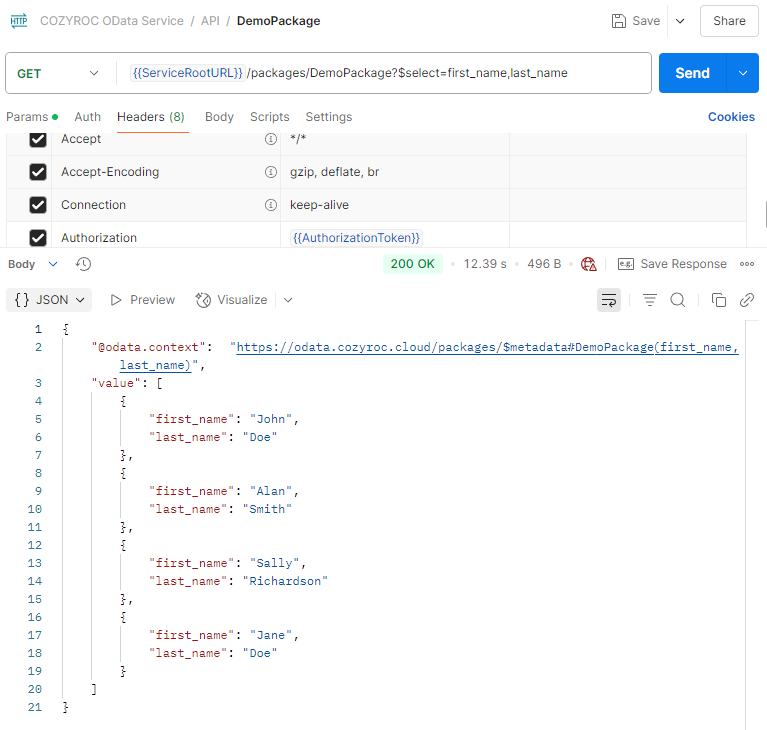Image resolution: width=767 pixels, height=730 pixels.
Task: Disable the Connection header checkbox
Action: point(38,205)
